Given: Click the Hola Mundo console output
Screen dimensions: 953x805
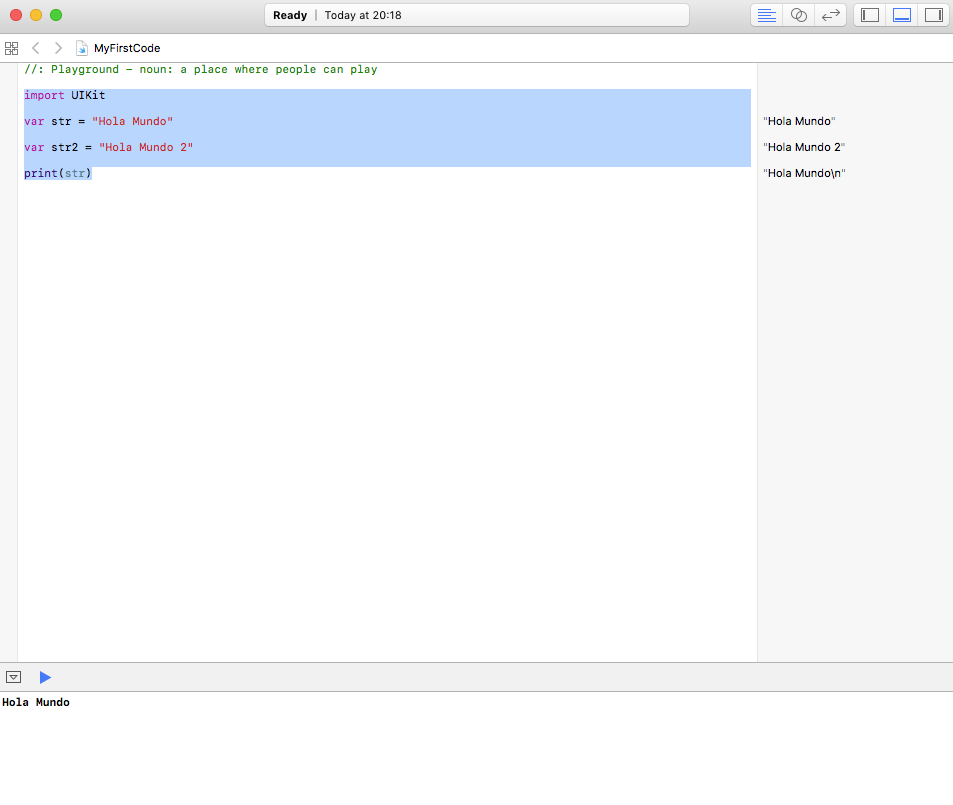Looking at the screenshot, I should pyautogui.click(x=36, y=702).
